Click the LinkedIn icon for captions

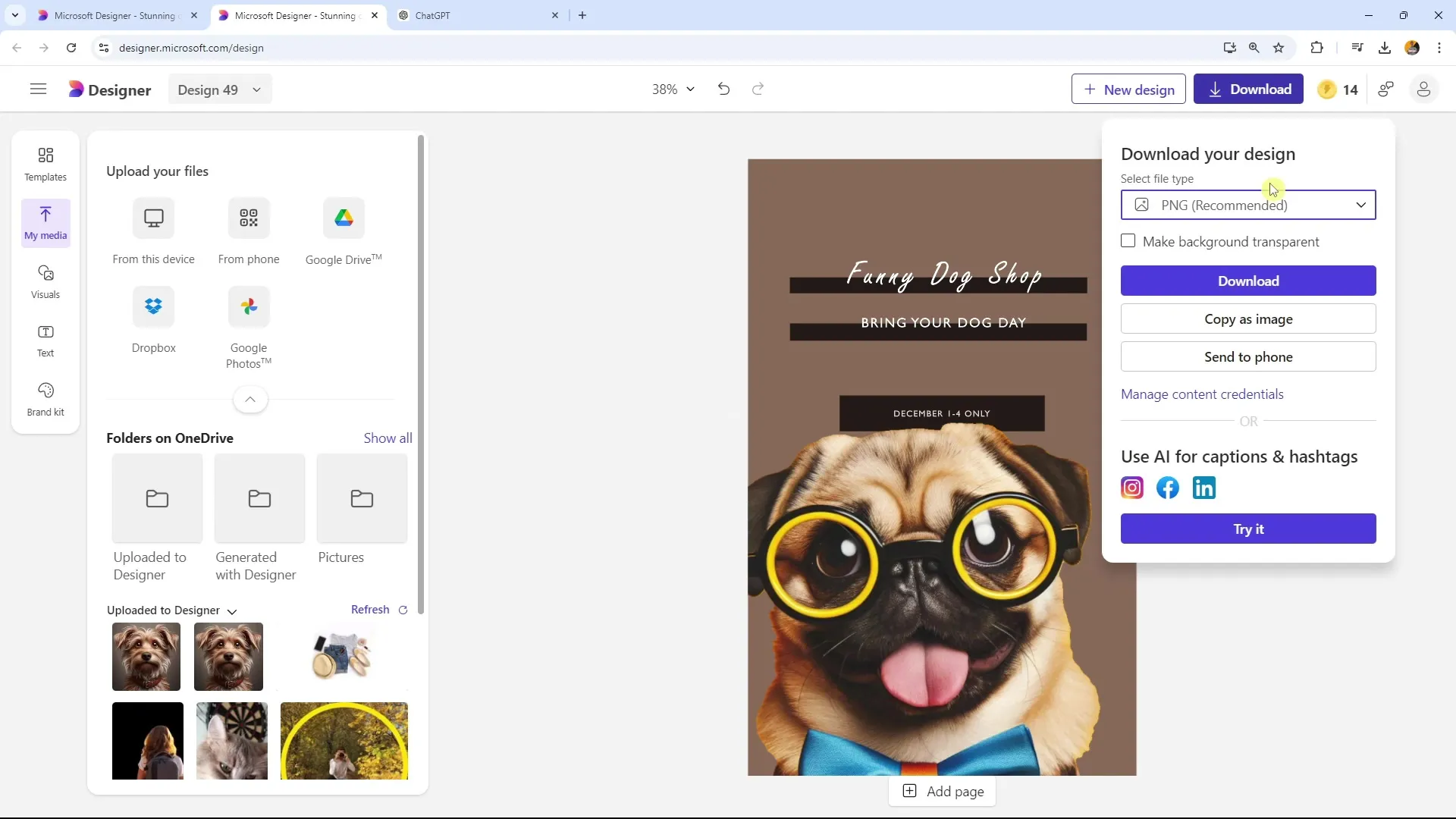pos(1204,488)
